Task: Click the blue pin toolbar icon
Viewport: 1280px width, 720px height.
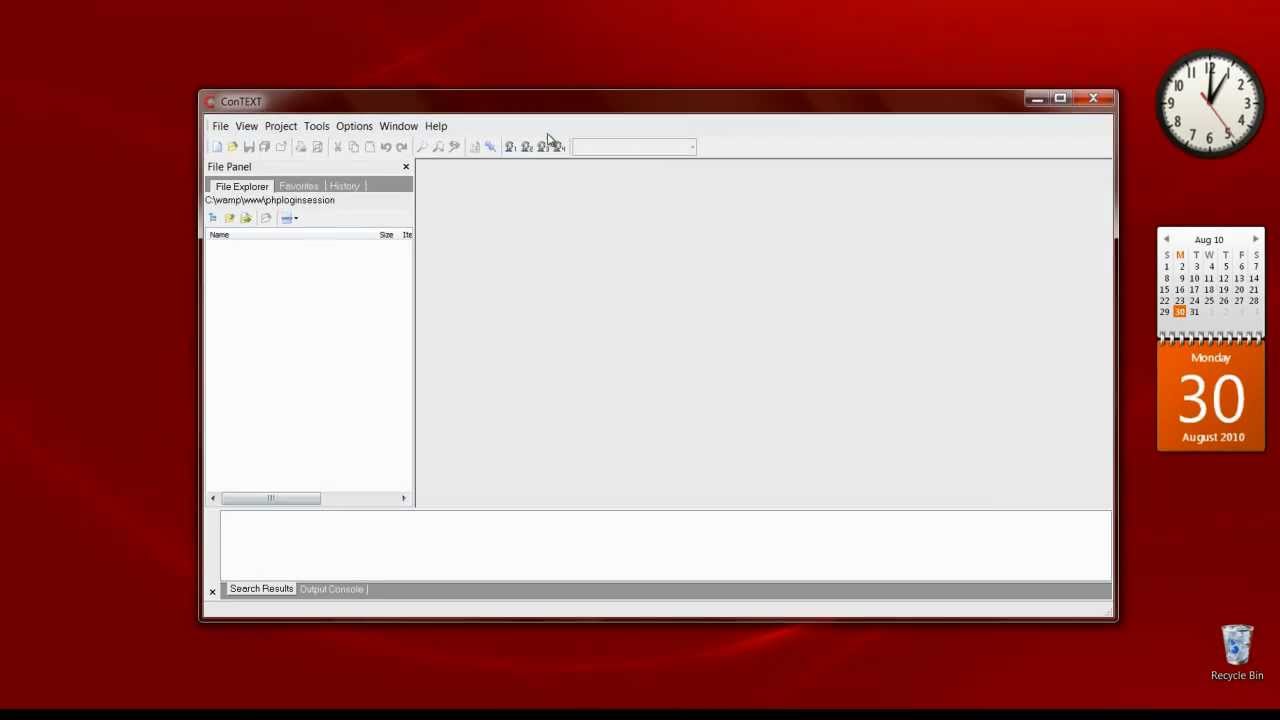Action: (491, 147)
